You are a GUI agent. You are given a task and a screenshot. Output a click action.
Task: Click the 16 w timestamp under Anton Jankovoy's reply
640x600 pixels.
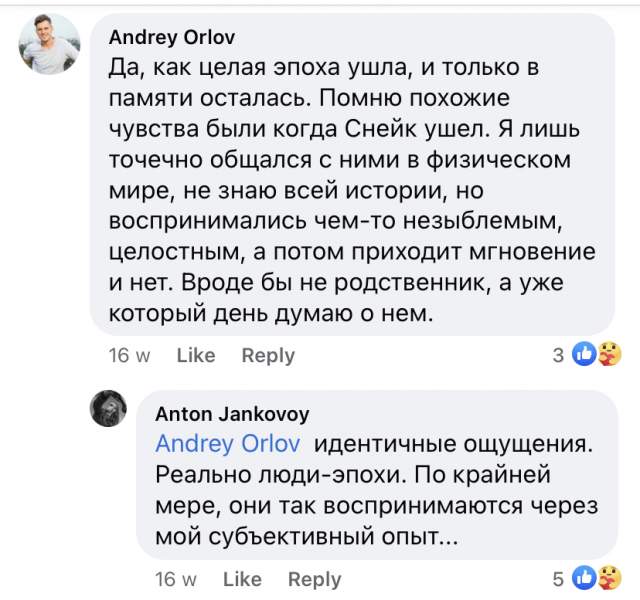tap(176, 579)
